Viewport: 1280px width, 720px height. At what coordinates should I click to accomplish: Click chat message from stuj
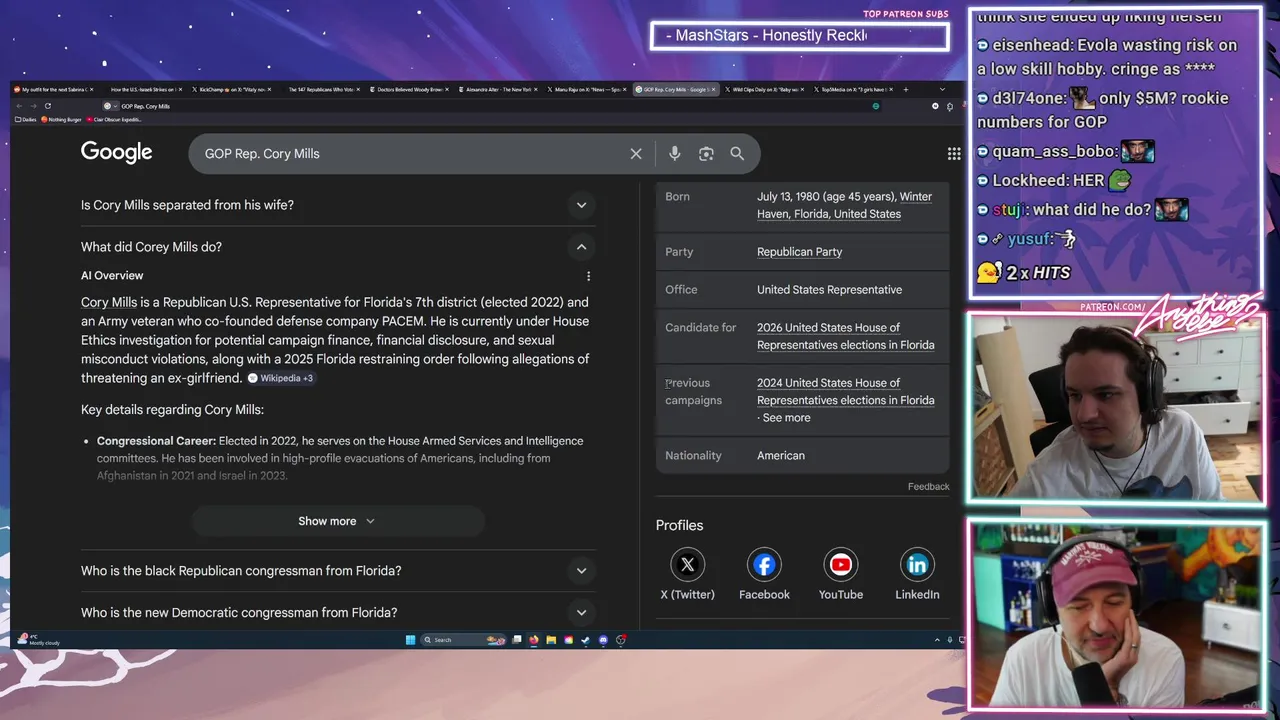coord(1082,210)
